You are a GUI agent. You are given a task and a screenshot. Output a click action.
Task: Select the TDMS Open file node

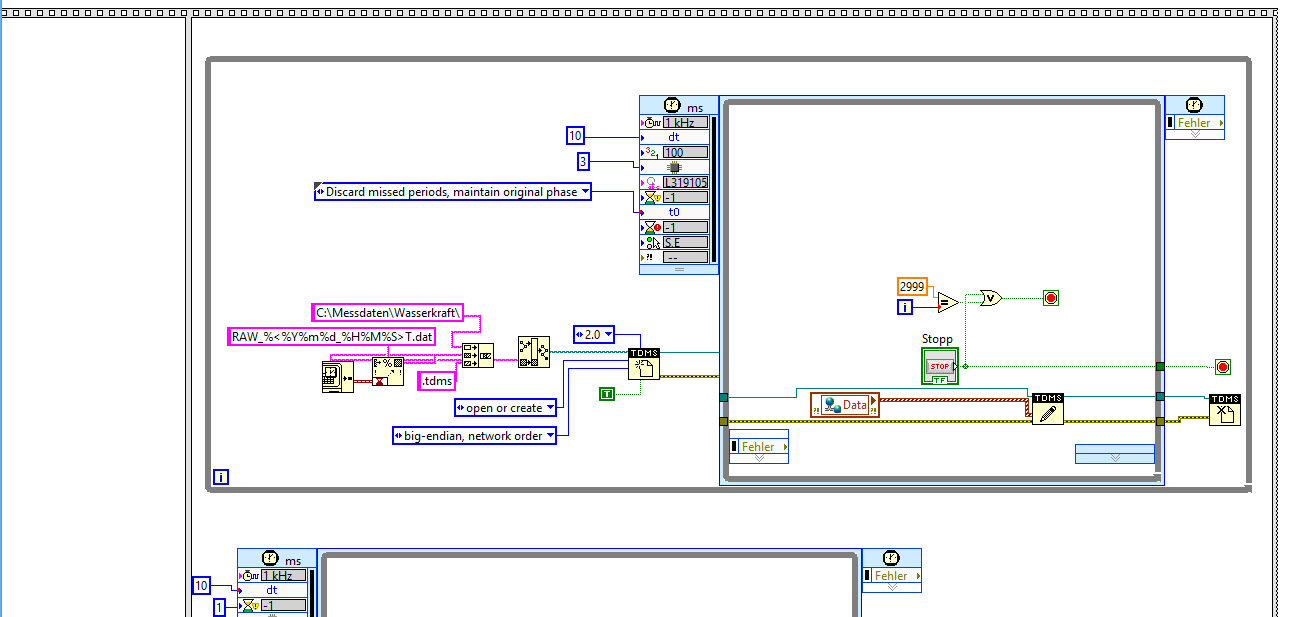644,364
